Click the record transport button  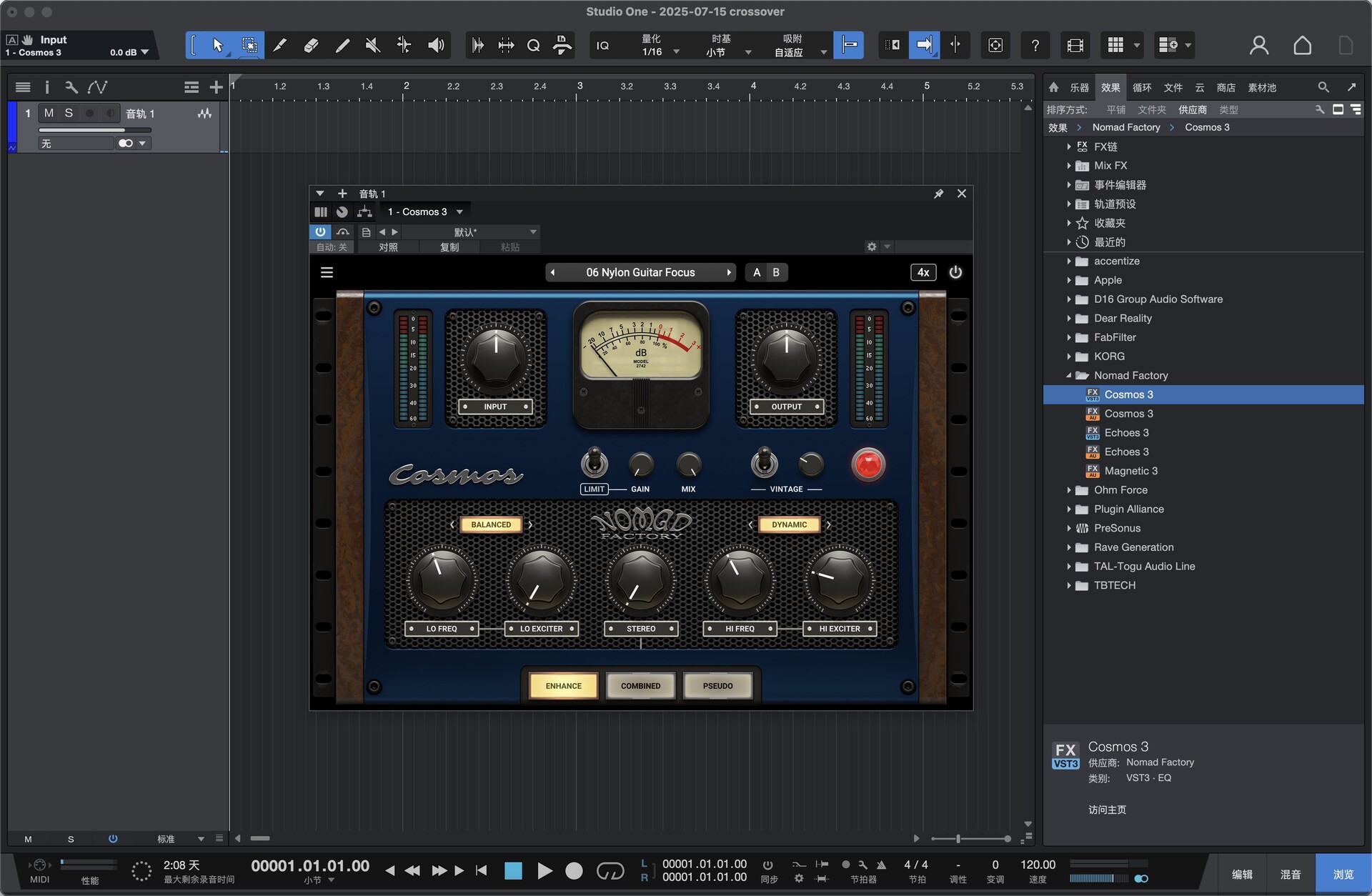574,870
